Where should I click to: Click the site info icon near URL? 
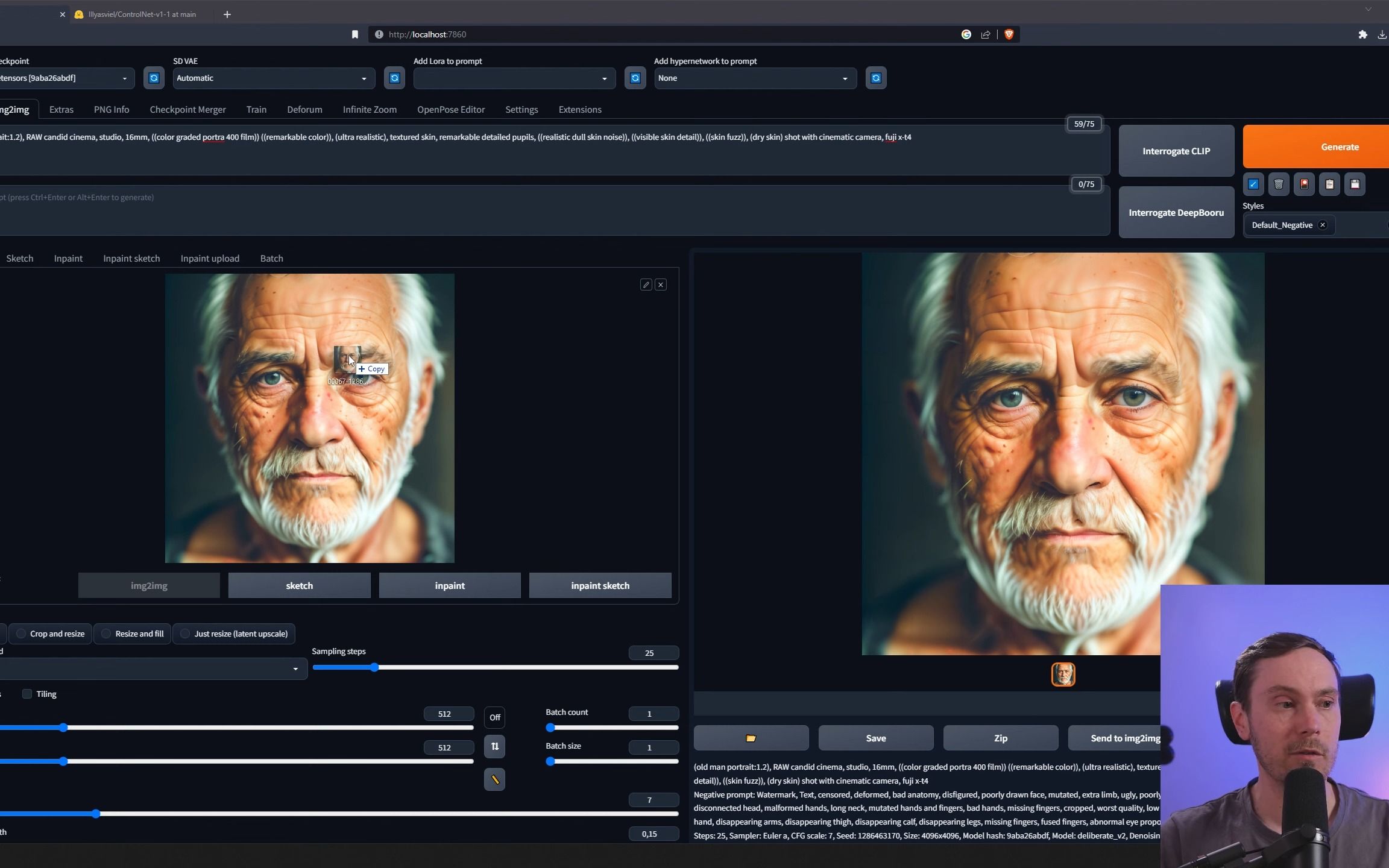pos(379,34)
